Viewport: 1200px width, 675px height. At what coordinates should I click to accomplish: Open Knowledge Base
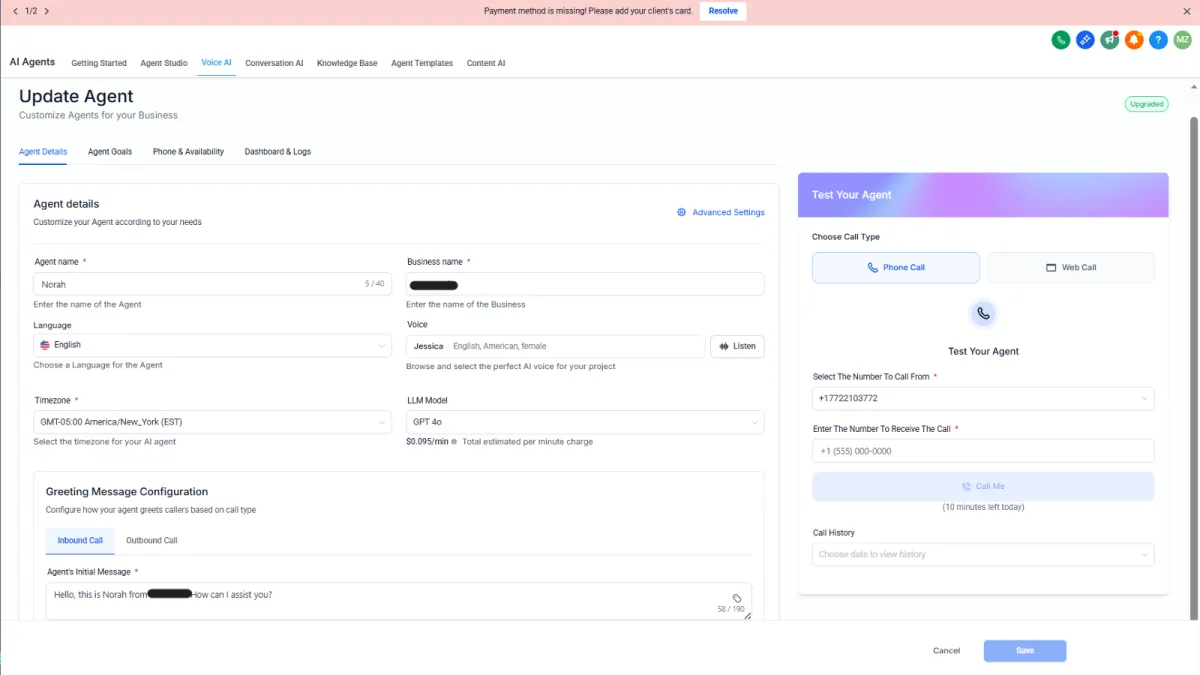(347, 63)
